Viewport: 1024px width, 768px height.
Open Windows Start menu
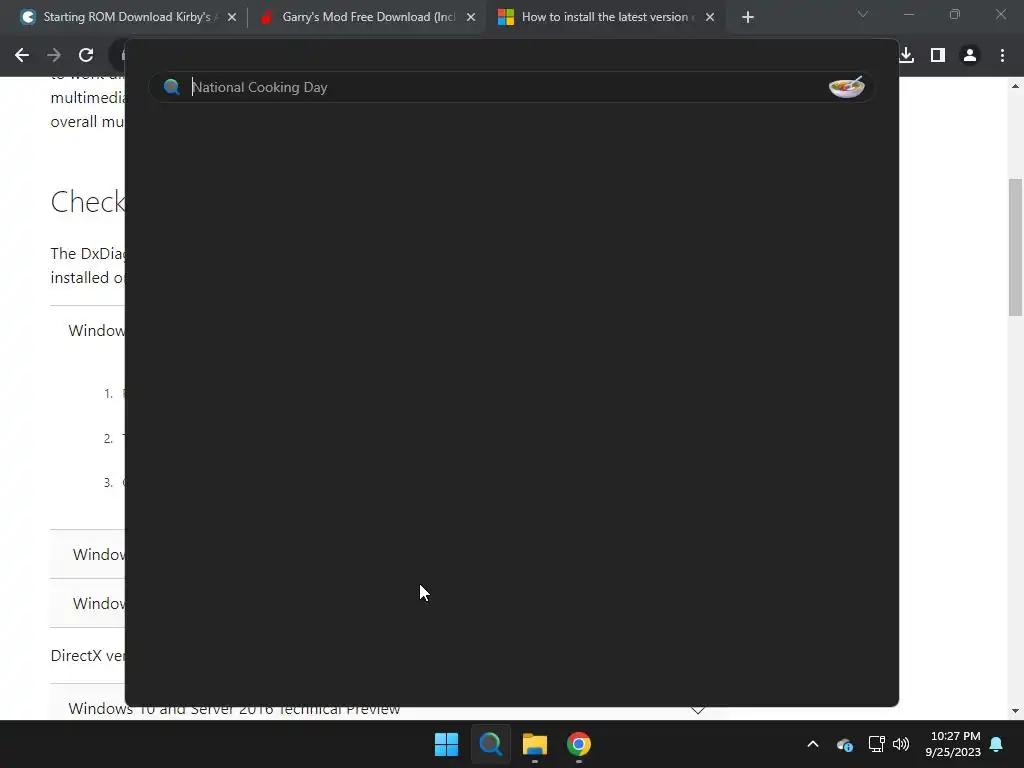(x=447, y=744)
